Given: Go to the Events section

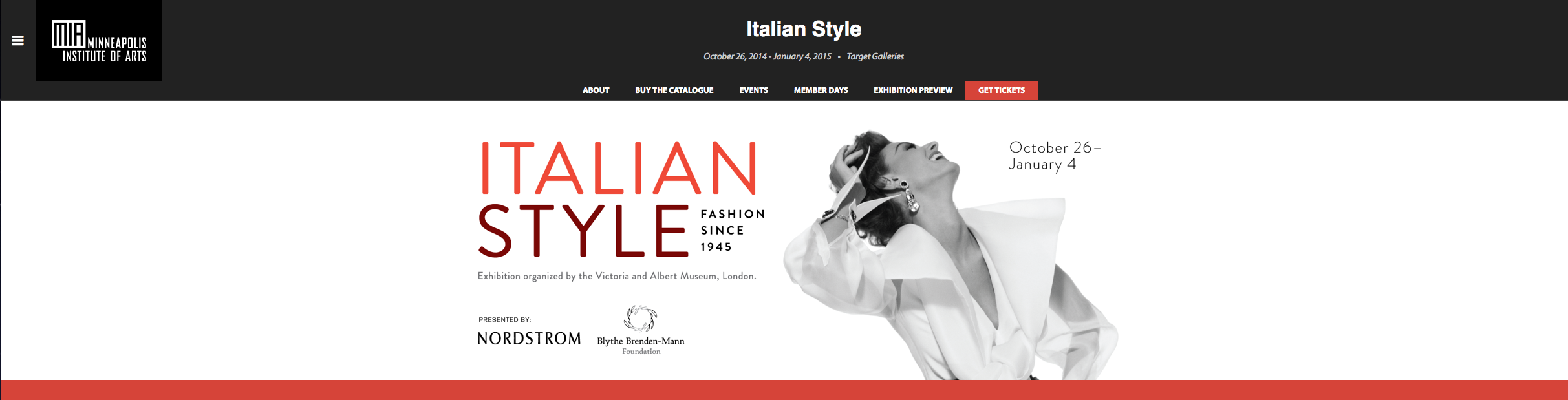Looking at the screenshot, I should (x=753, y=90).
